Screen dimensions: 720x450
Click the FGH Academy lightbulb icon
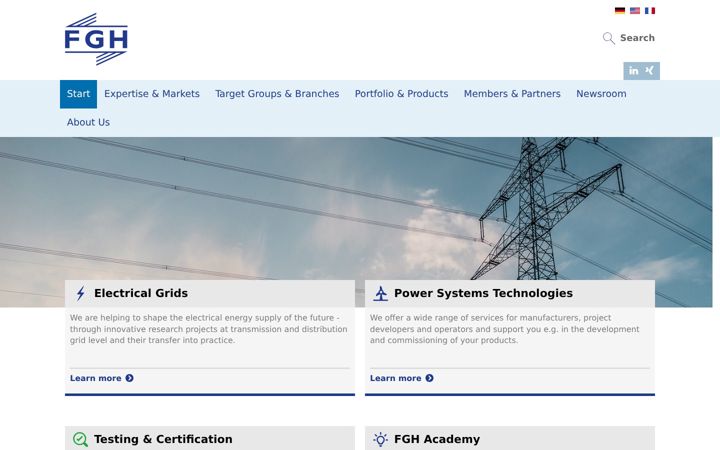point(380,439)
